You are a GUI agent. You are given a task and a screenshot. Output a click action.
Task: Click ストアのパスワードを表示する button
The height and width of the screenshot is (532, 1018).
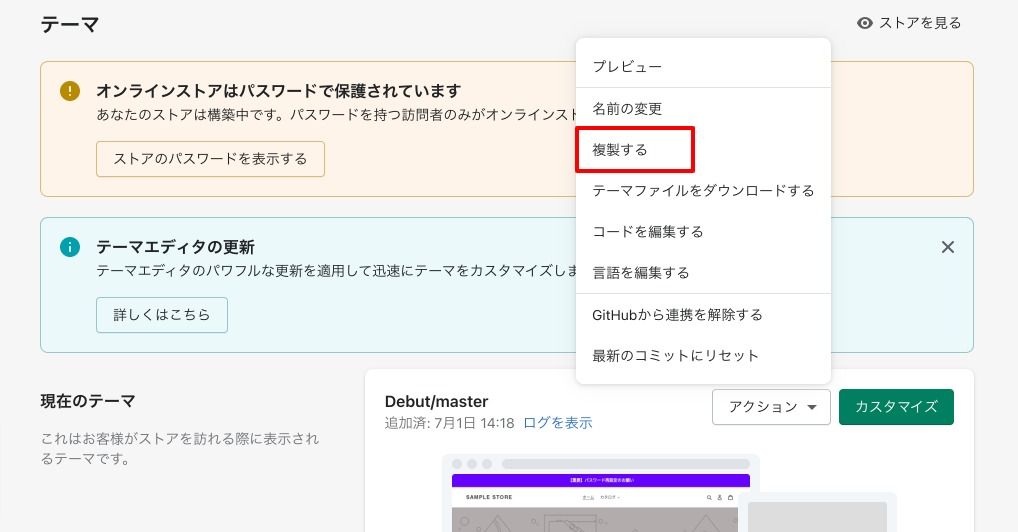[210, 159]
